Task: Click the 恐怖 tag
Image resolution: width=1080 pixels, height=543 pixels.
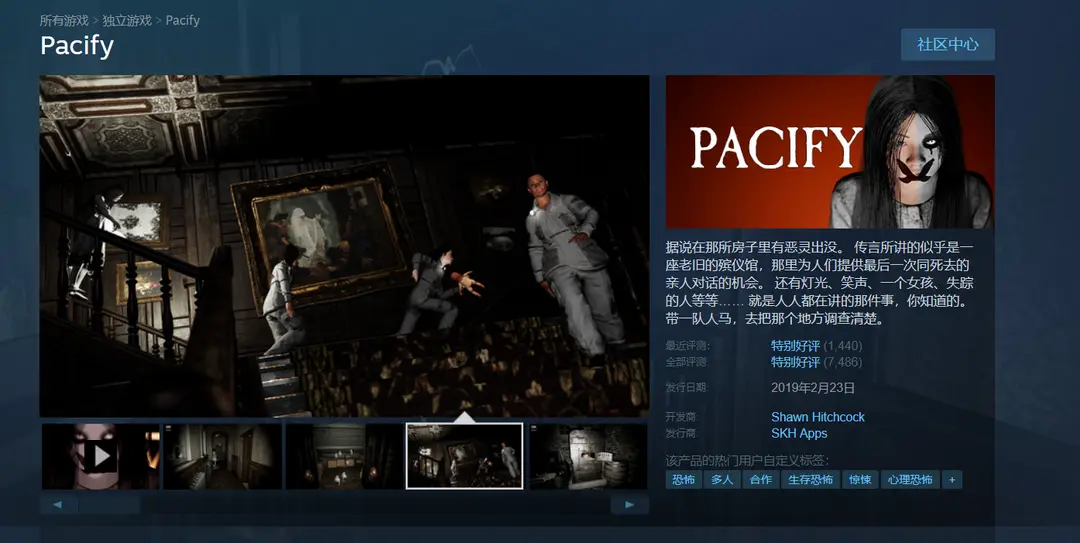Action: coord(683,480)
